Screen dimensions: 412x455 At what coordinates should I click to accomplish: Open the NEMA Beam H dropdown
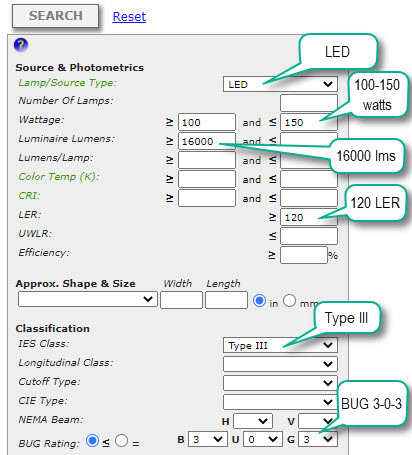(253, 421)
